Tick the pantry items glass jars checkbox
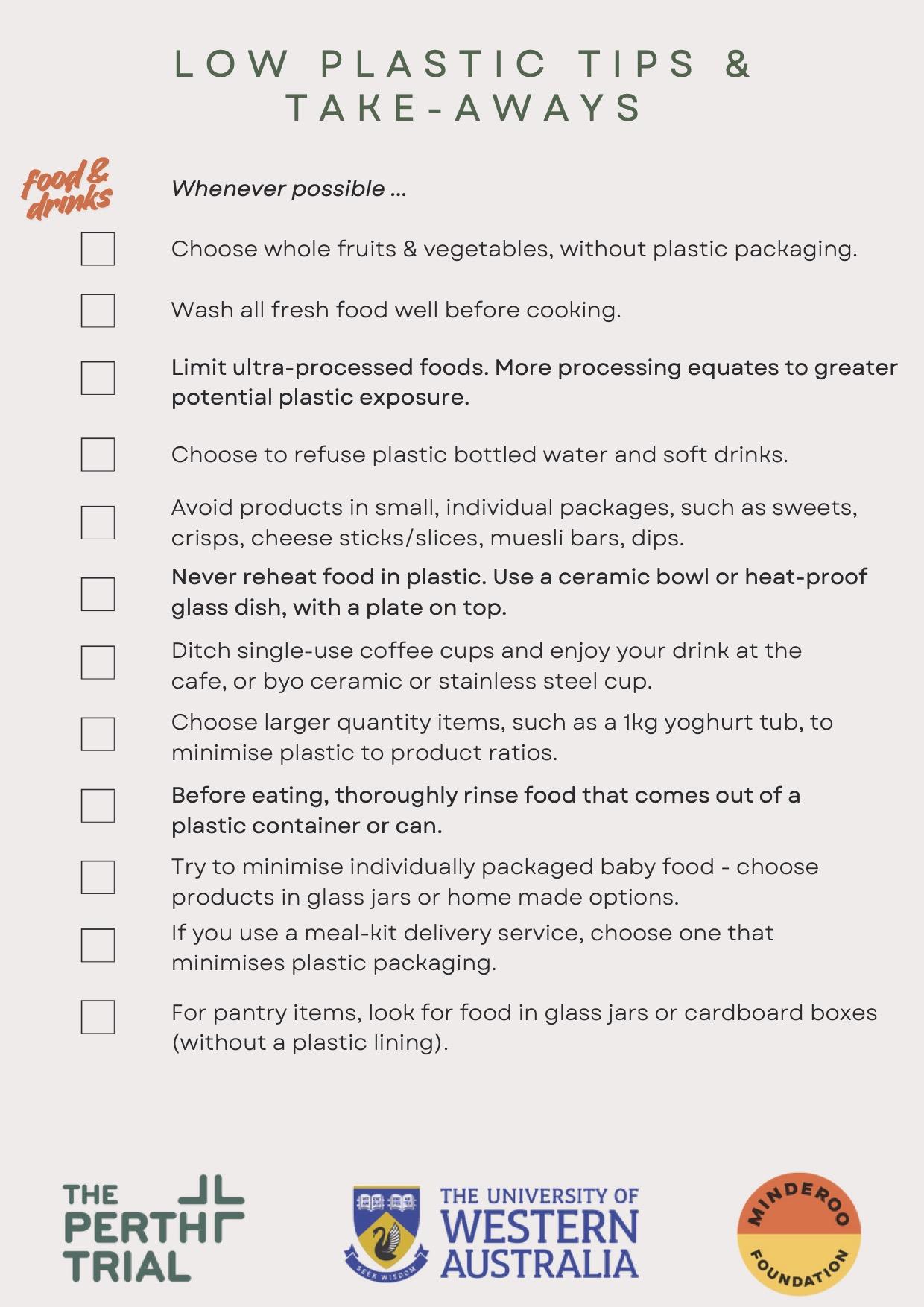The height and width of the screenshot is (1307, 924). (x=98, y=1016)
